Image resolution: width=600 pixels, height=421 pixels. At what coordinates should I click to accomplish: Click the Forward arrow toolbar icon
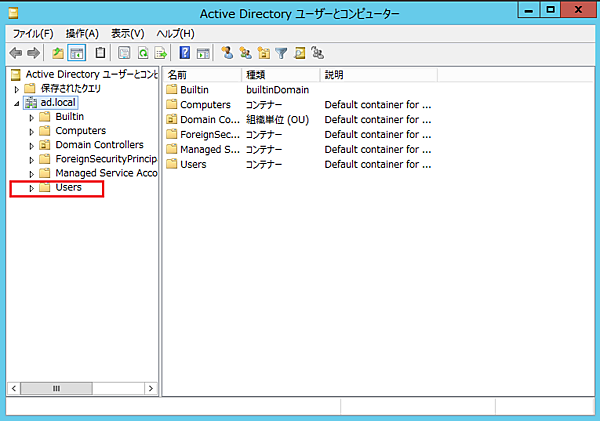point(33,53)
